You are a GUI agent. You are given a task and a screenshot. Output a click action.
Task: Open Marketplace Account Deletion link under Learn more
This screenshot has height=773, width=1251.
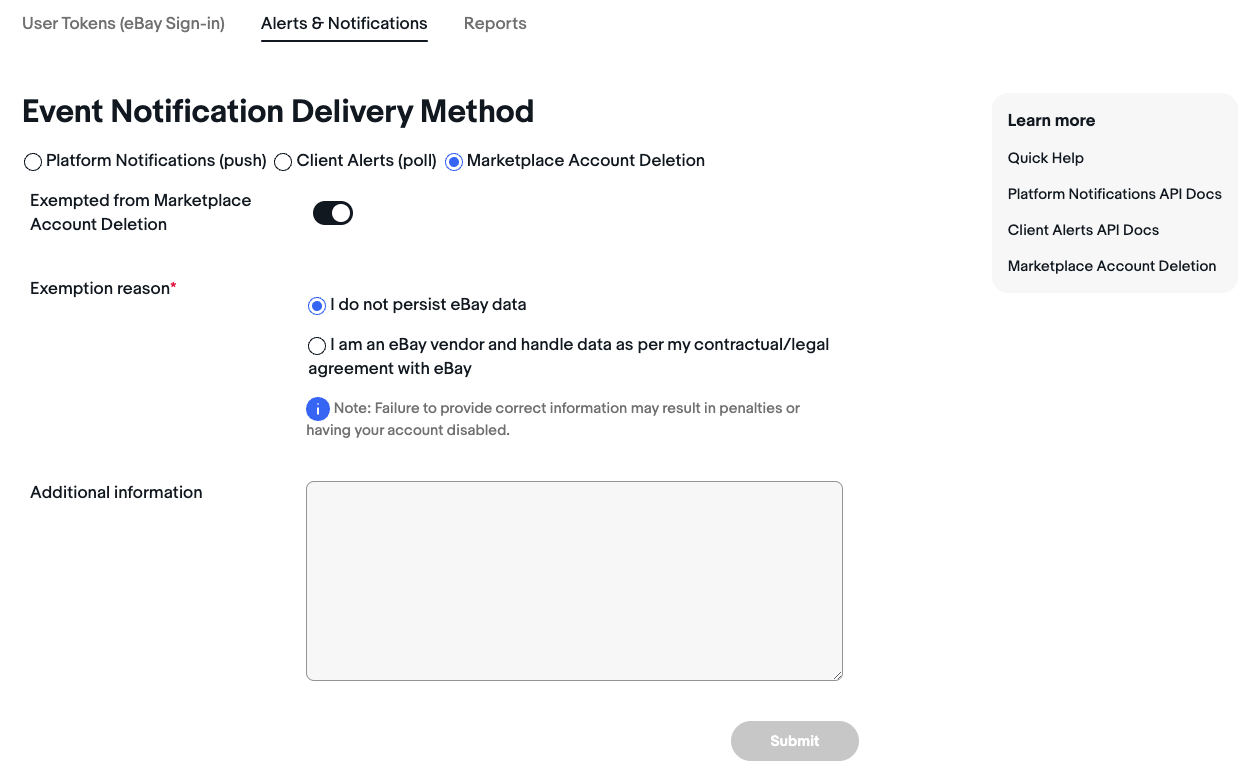pos(1112,266)
